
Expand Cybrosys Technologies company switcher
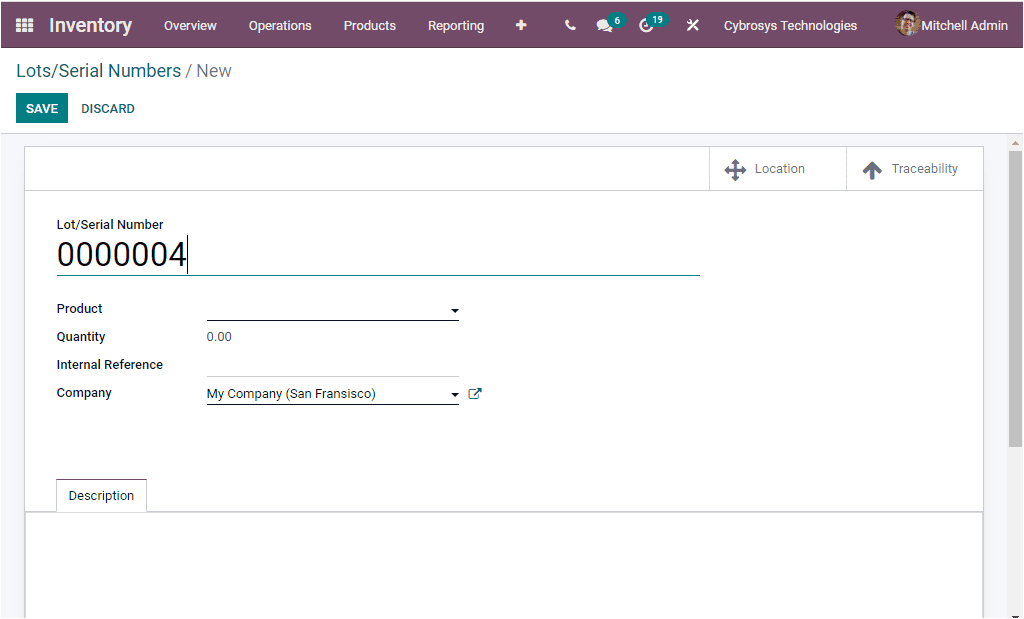point(790,25)
